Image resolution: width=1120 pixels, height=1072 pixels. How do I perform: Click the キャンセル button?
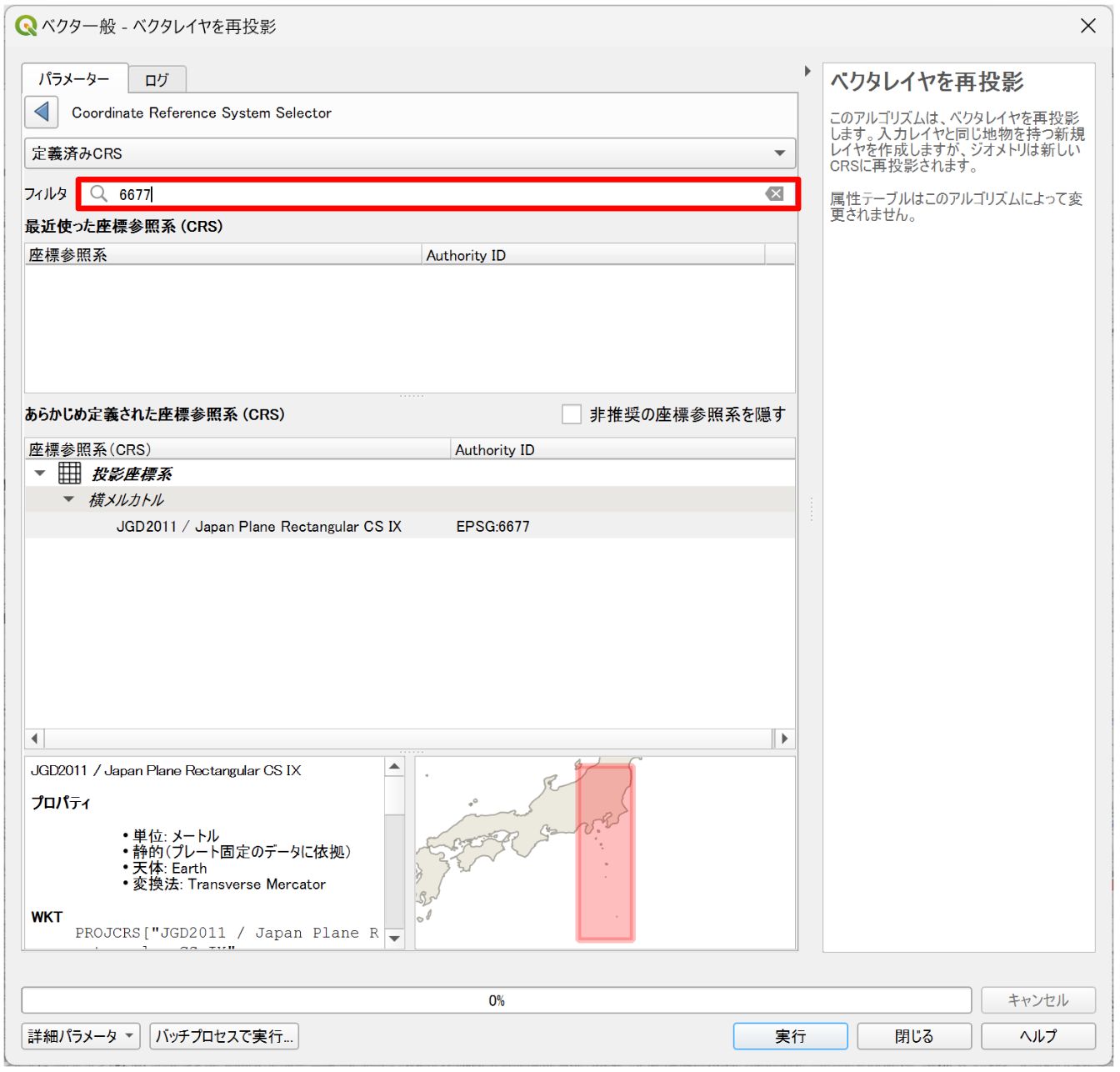pos(1038,1000)
